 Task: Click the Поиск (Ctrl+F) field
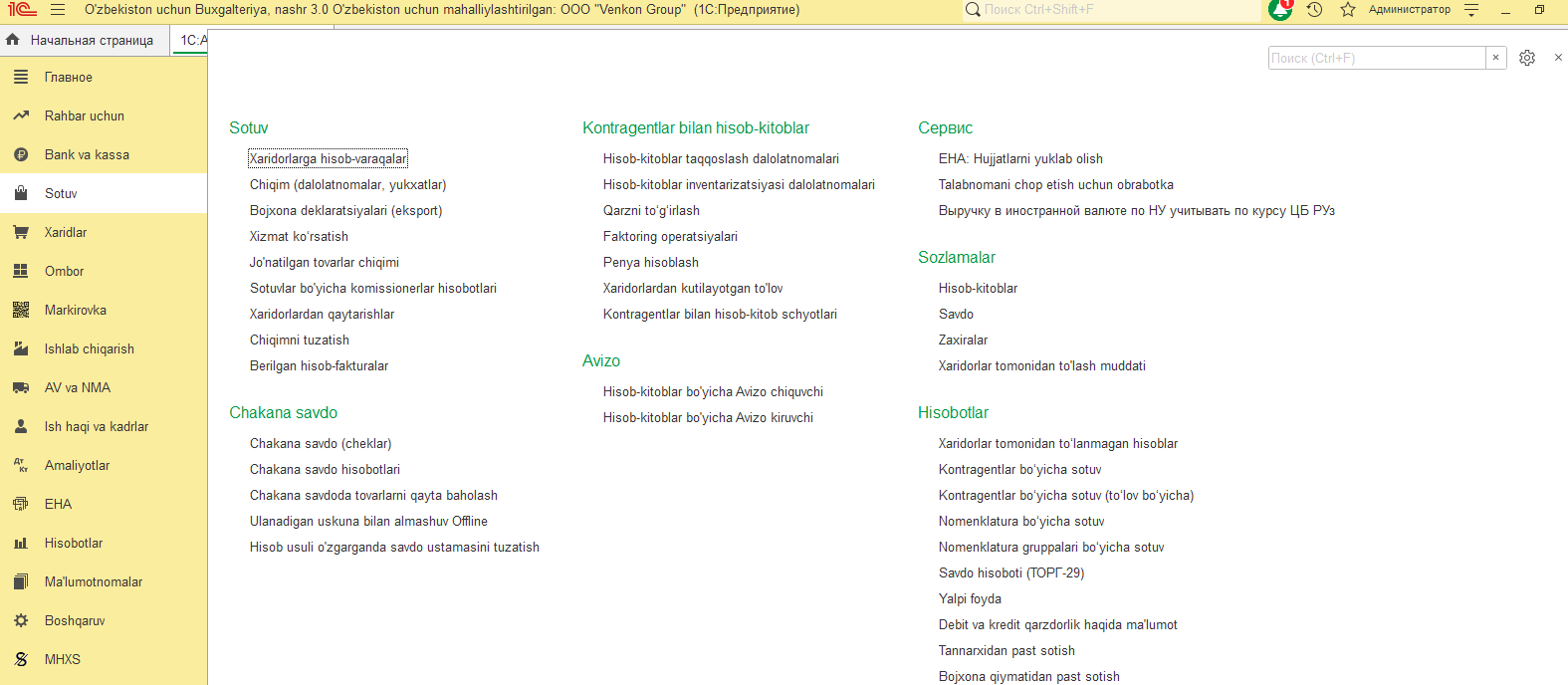click(1377, 58)
